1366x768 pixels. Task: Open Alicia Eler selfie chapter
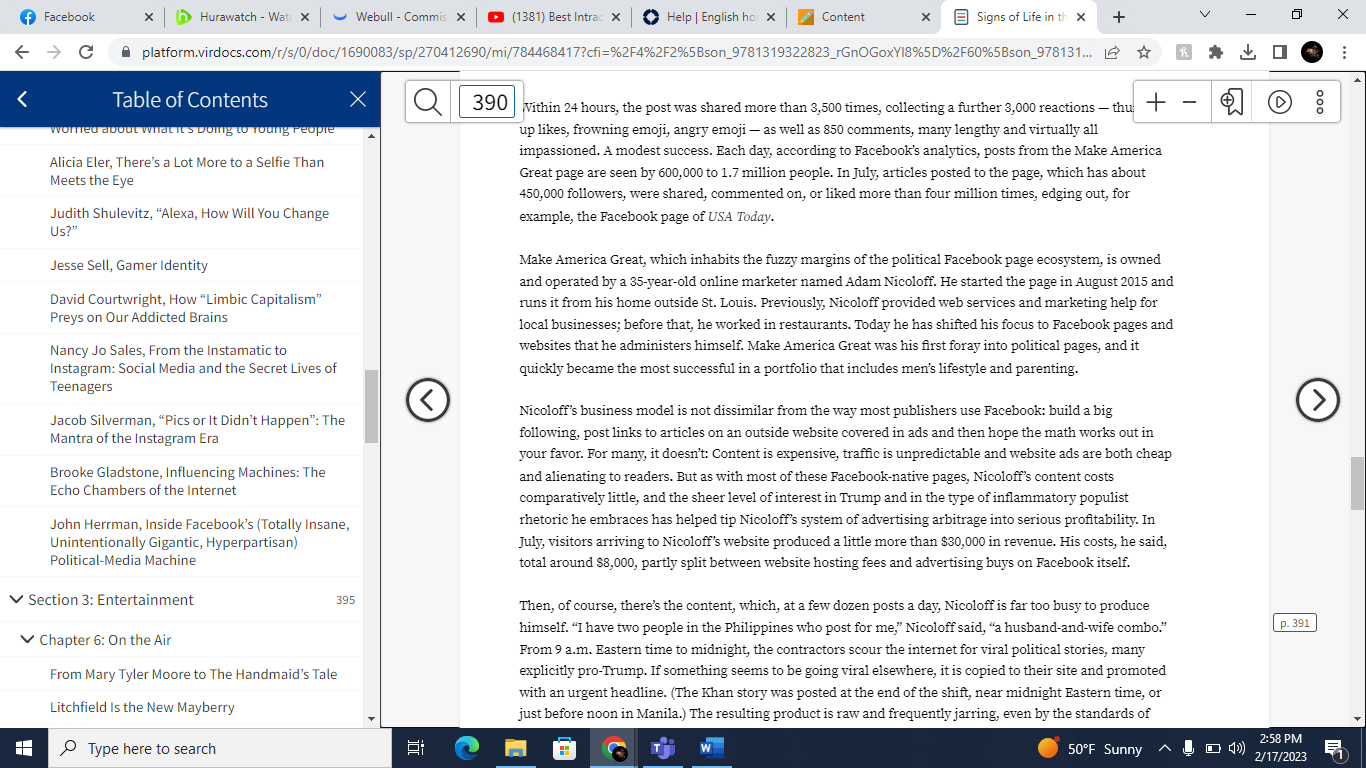pos(187,171)
